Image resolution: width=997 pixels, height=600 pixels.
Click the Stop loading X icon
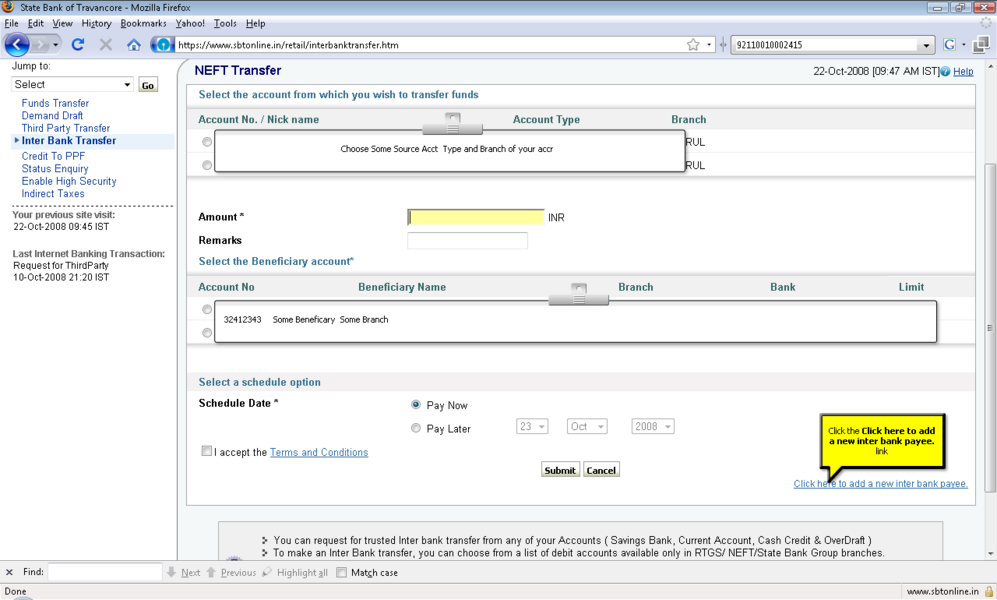pos(106,45)
